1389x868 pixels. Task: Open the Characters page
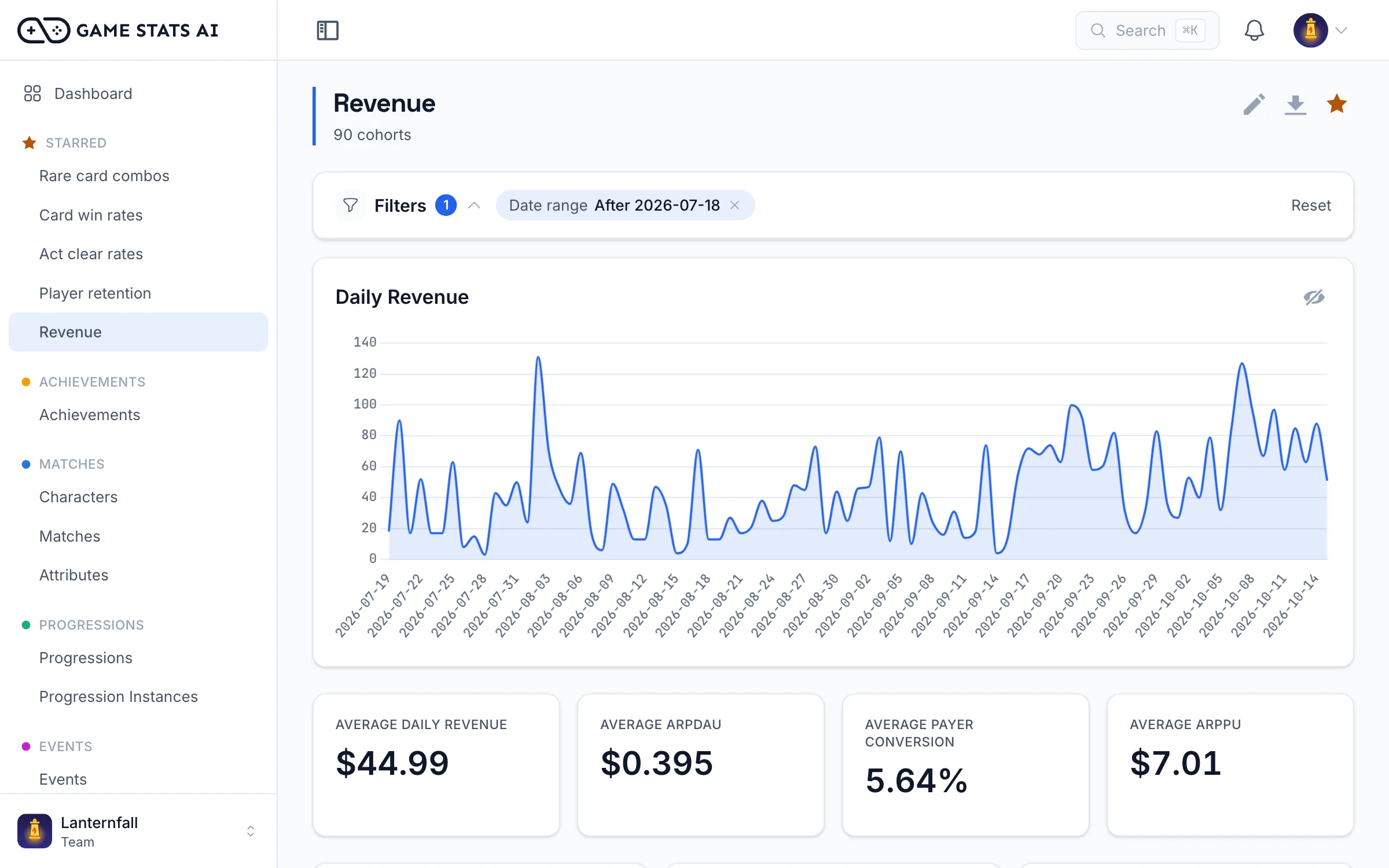pos(138,497)
